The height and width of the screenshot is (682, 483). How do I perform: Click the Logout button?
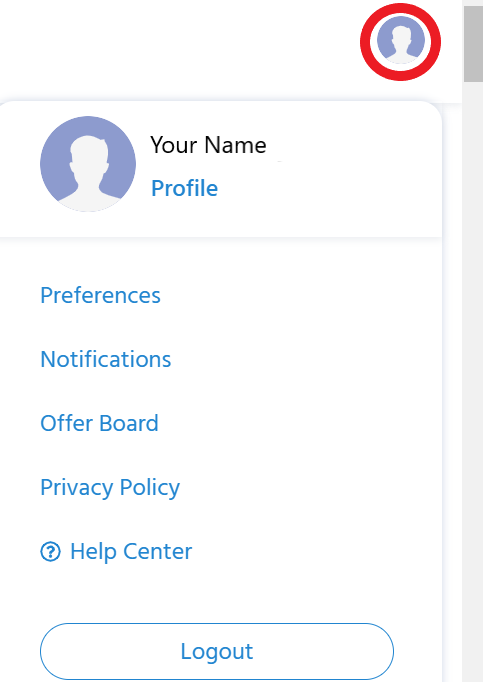click(217, 651)
